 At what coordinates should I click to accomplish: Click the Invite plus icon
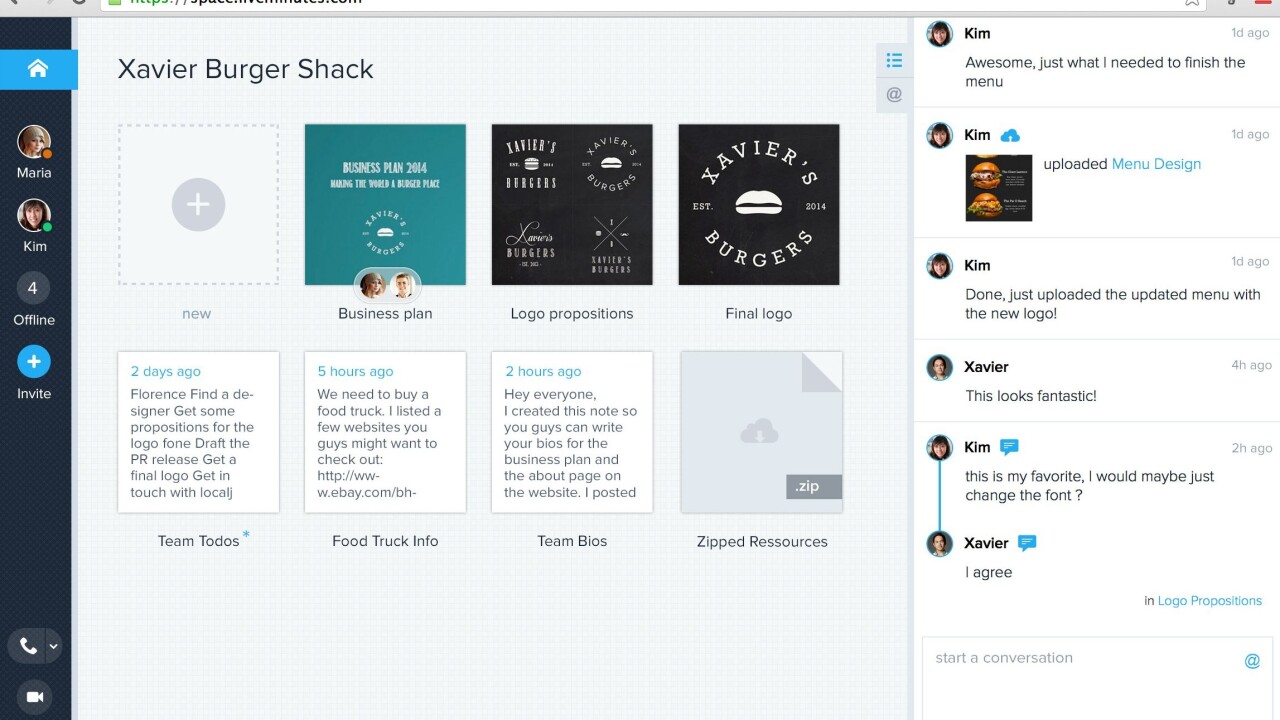33,362
